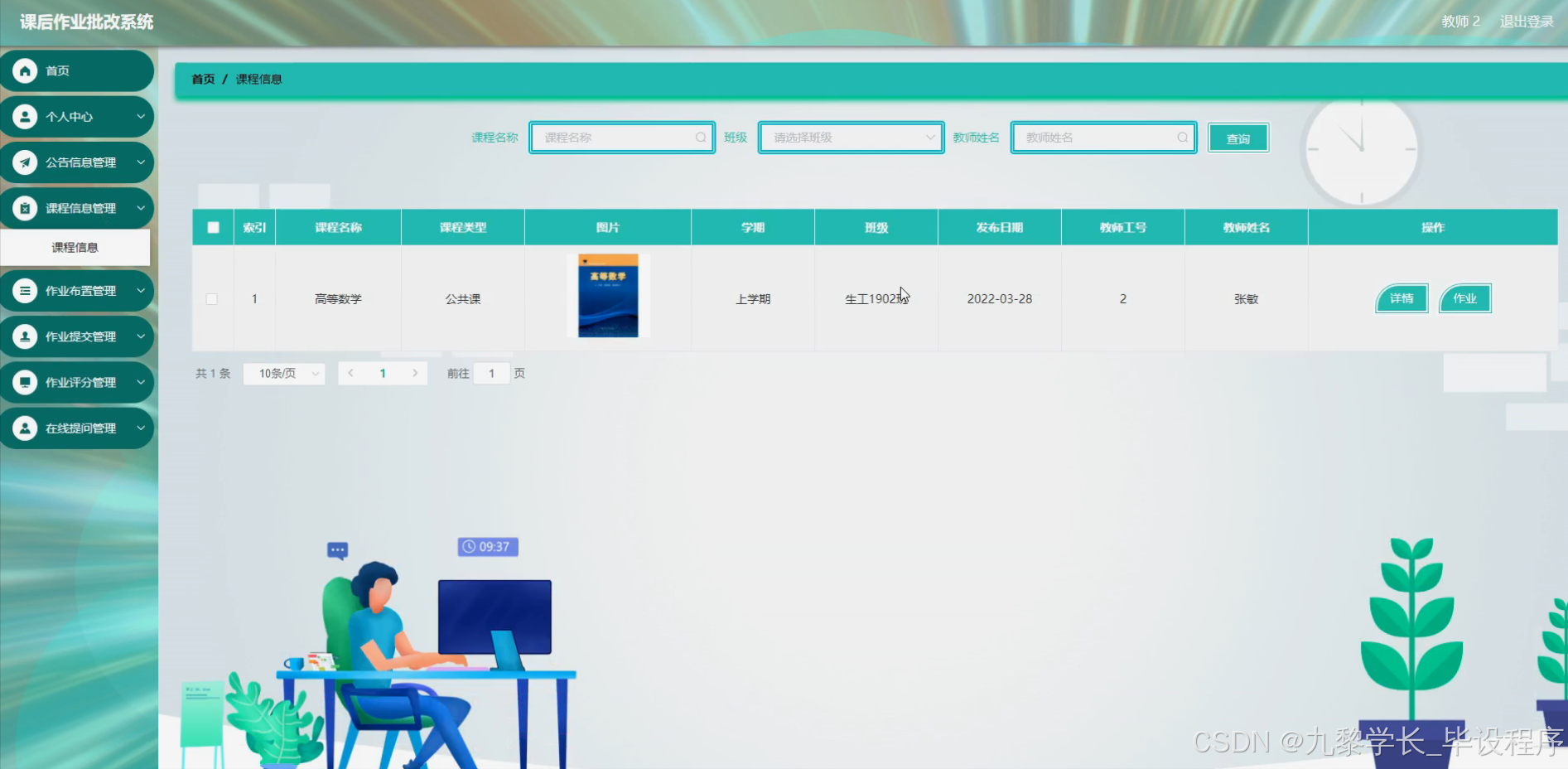Click the 上学期 term cell

(753, 299)
